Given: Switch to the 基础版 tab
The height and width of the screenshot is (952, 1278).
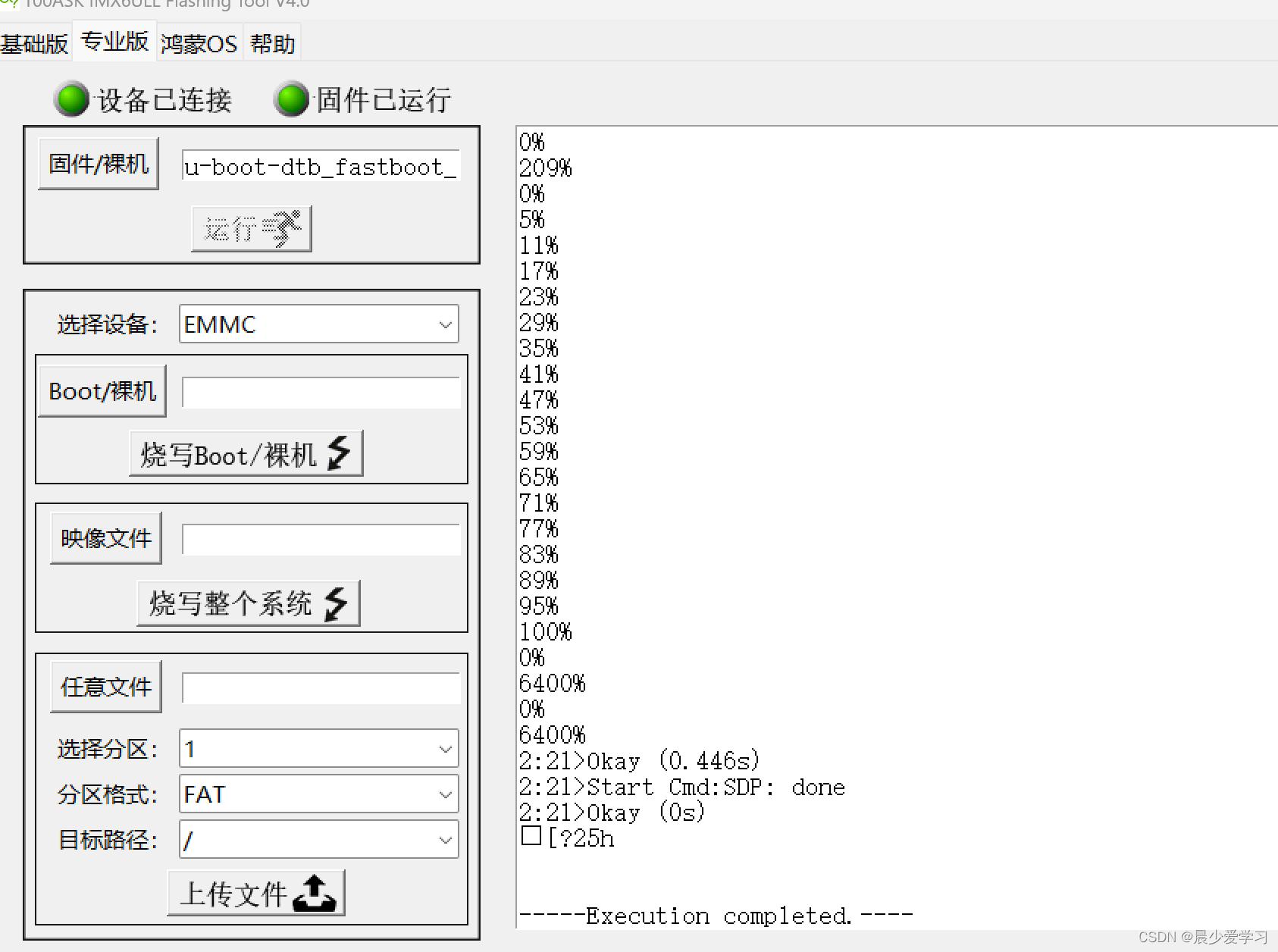Looking at the screenshot, I should 34,44.
